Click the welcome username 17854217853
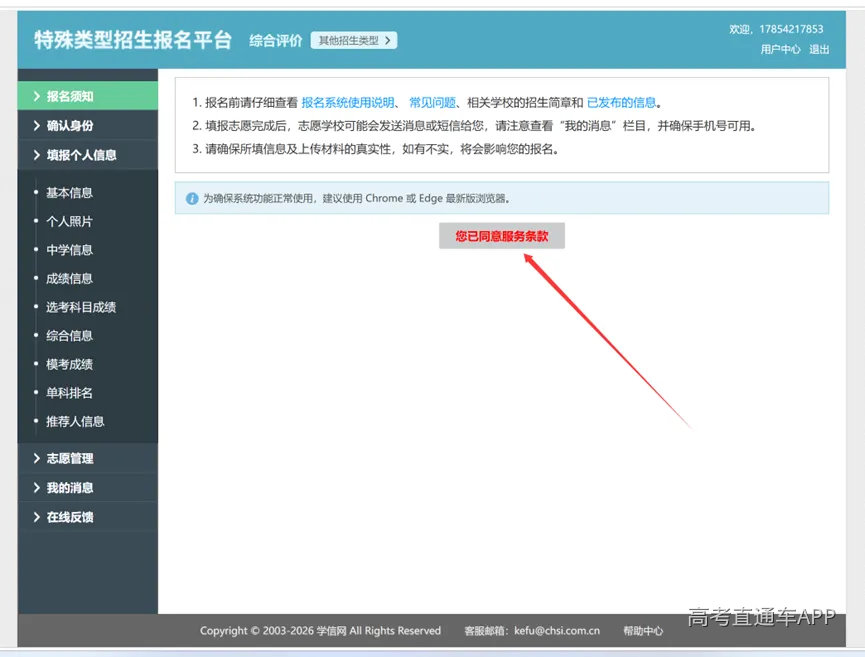The height and width of the screenshot is (657, 865). (791, 29)
